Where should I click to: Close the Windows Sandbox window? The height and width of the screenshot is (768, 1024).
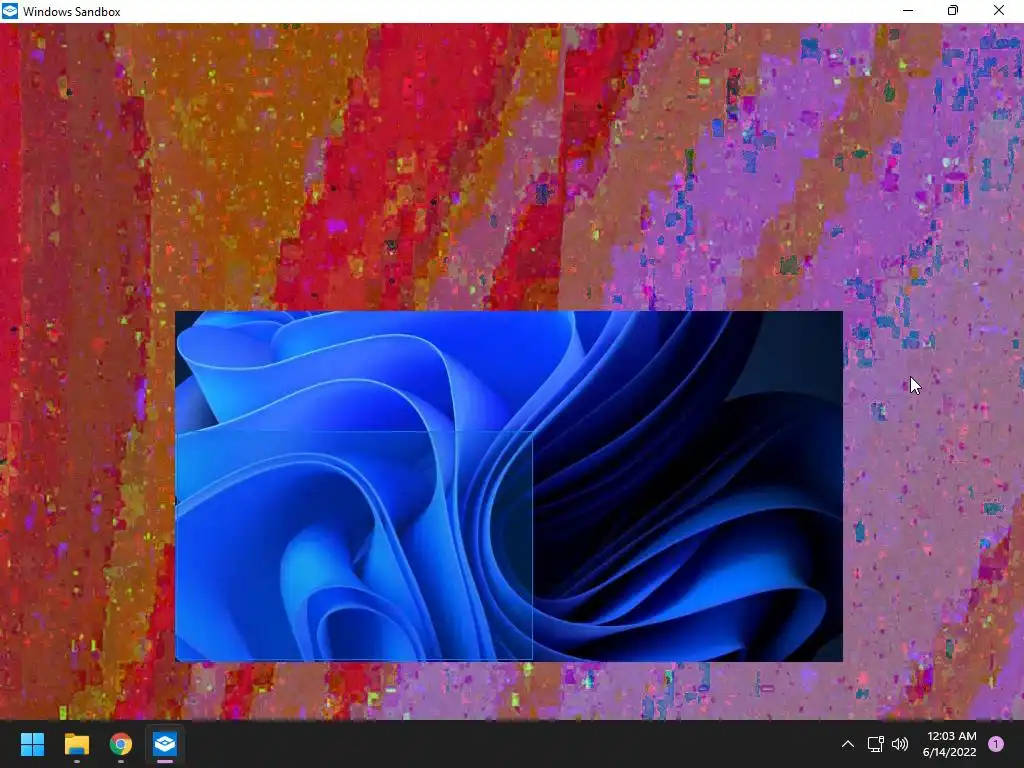(x=999, y=10)
